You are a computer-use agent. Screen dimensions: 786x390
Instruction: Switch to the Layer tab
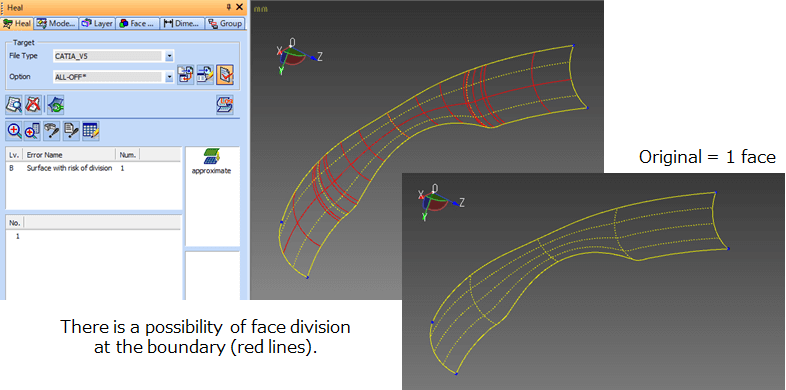tap(97, 23)
